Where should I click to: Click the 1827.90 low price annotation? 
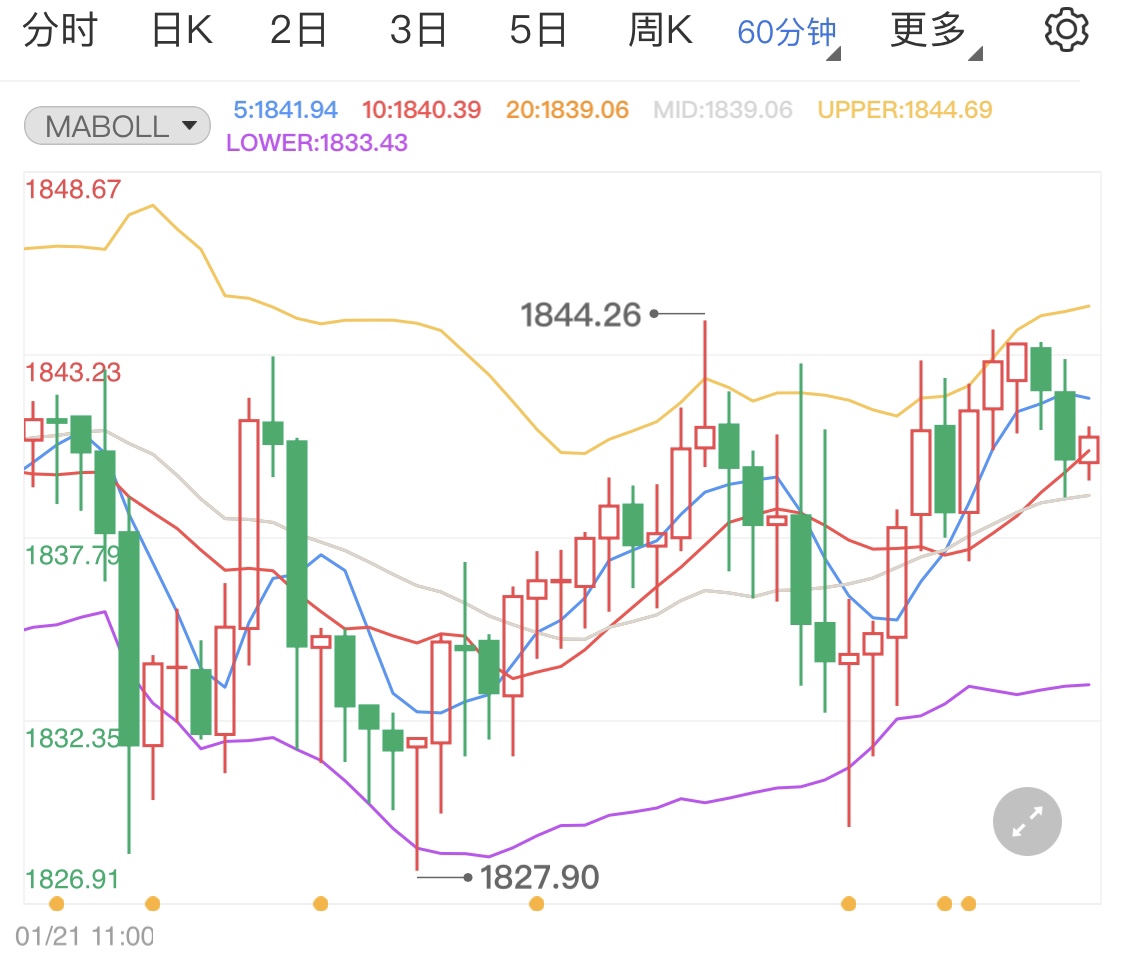(539, 877)
